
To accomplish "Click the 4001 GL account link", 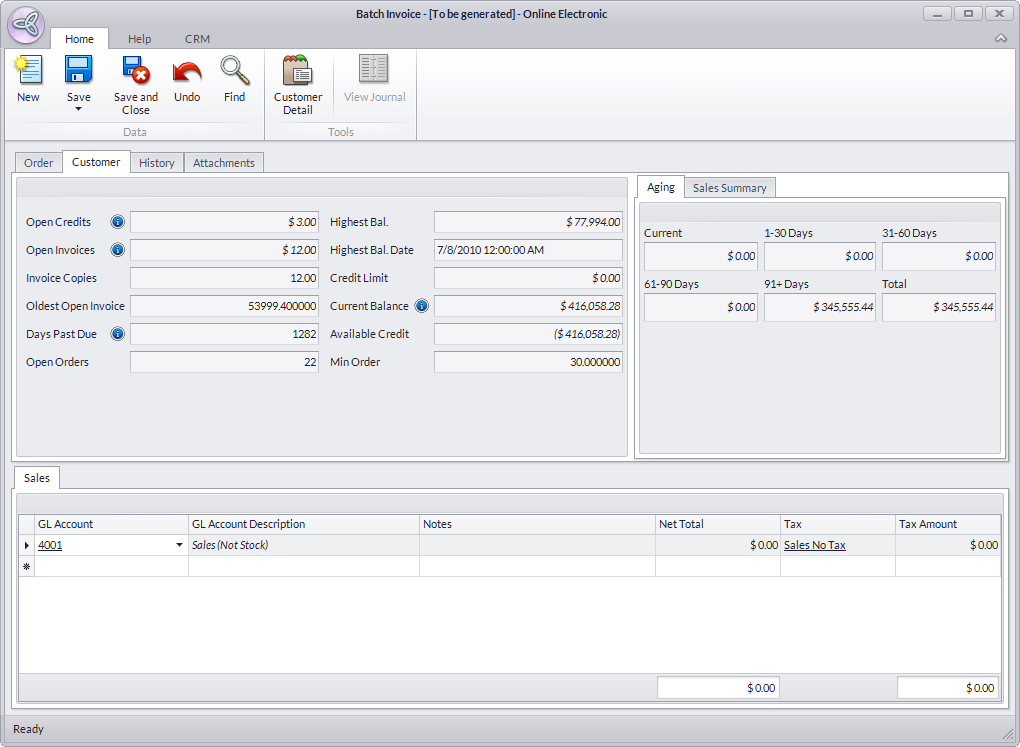I will pyautogui.click(x=50, y=545).
